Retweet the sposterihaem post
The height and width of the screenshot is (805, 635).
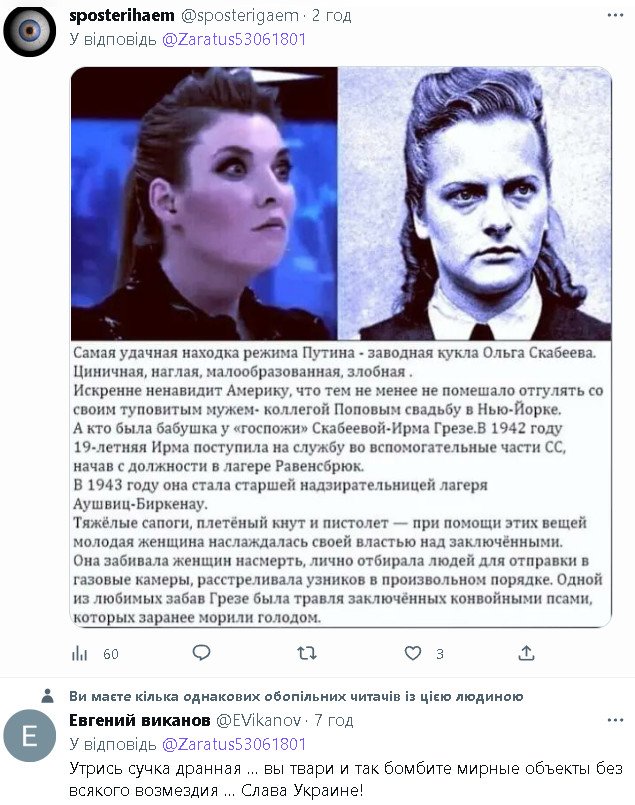click(x=307, y=653)
